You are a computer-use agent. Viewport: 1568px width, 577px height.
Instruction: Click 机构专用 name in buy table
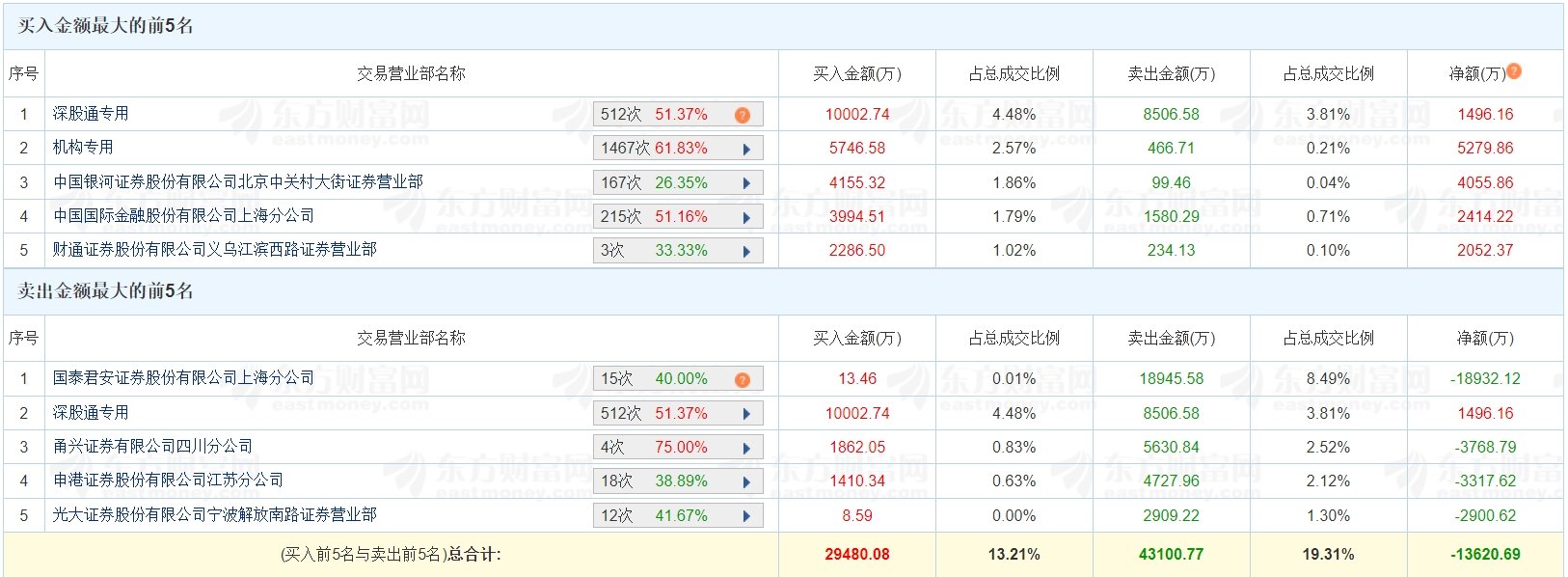[x=83, y=147]
